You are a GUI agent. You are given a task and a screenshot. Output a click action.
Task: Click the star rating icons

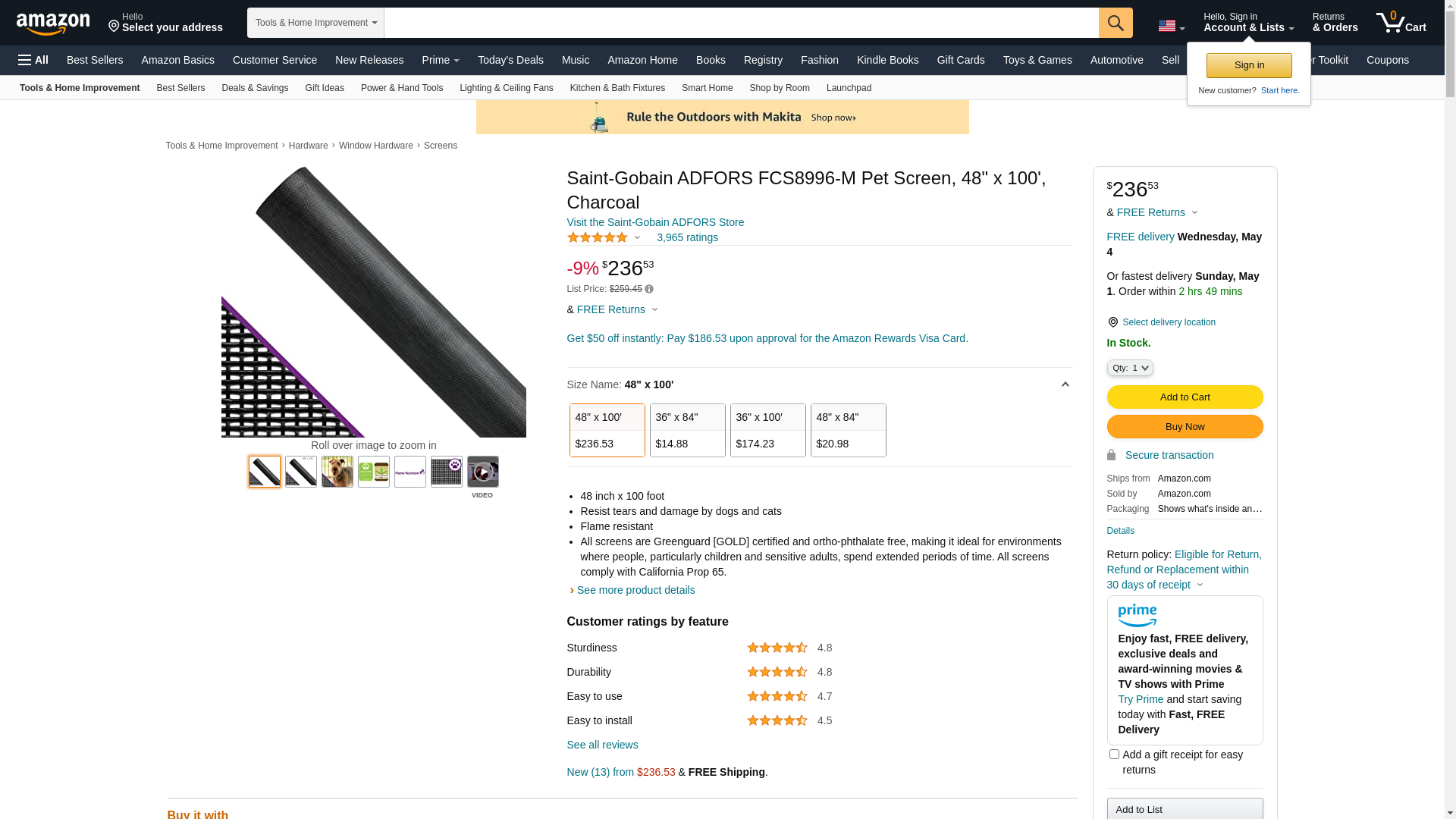click(598, 237)
